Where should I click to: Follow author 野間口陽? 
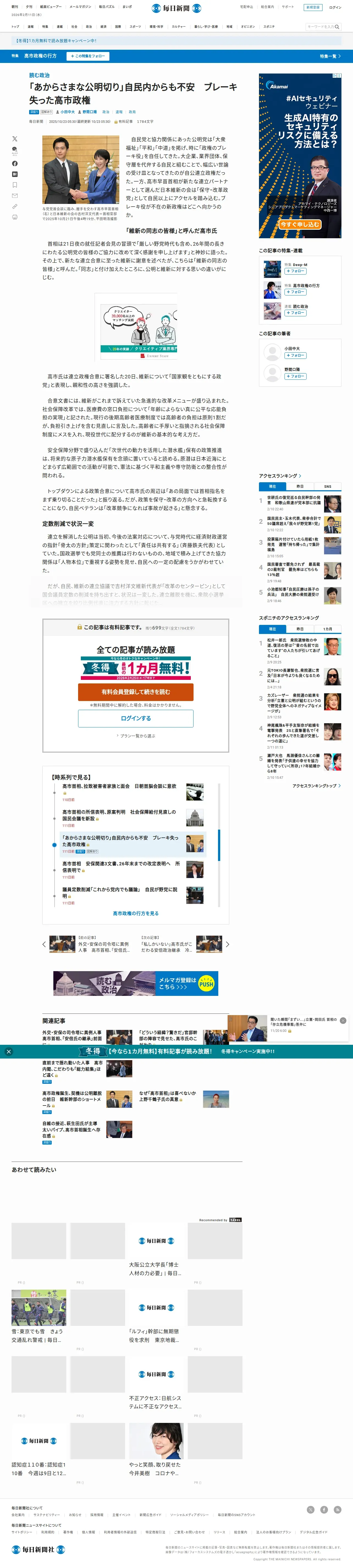(x=295, y=376)
